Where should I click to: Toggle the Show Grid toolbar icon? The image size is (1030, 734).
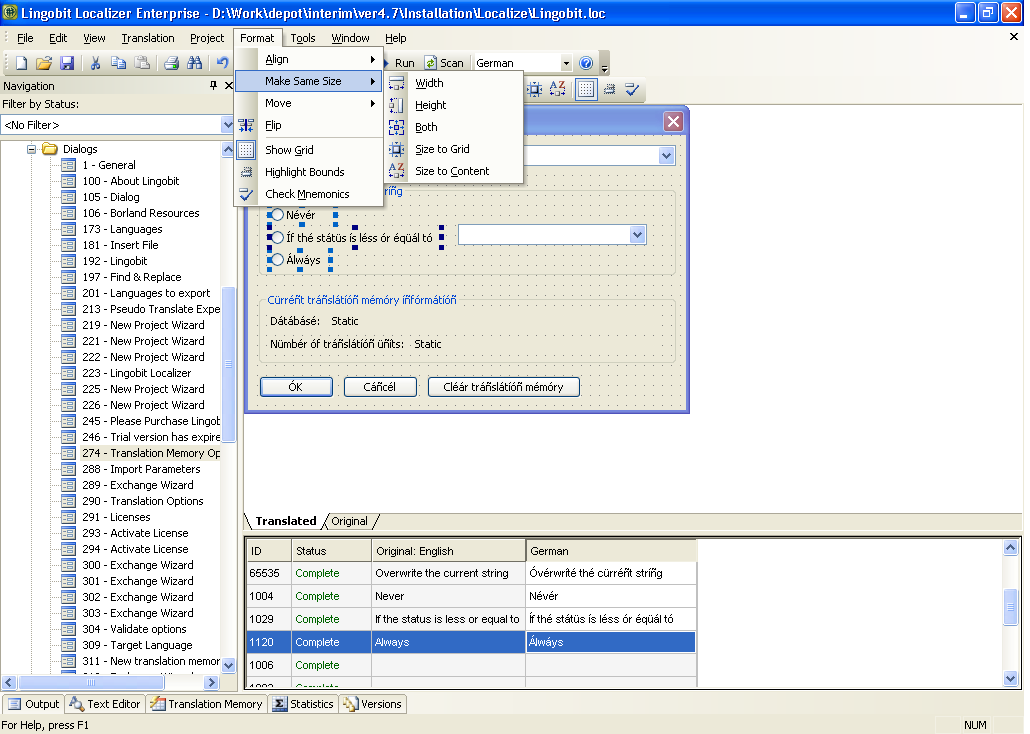(586, 89)
